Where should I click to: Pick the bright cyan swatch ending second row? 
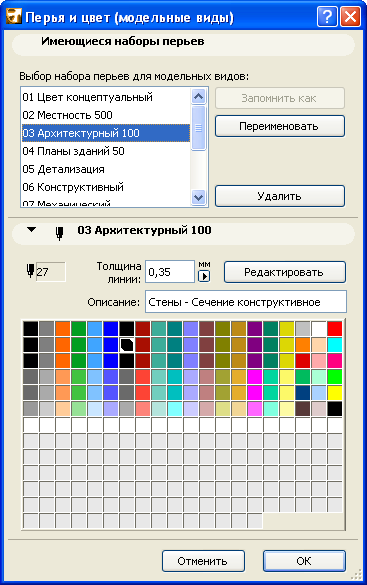pos(335,345)
